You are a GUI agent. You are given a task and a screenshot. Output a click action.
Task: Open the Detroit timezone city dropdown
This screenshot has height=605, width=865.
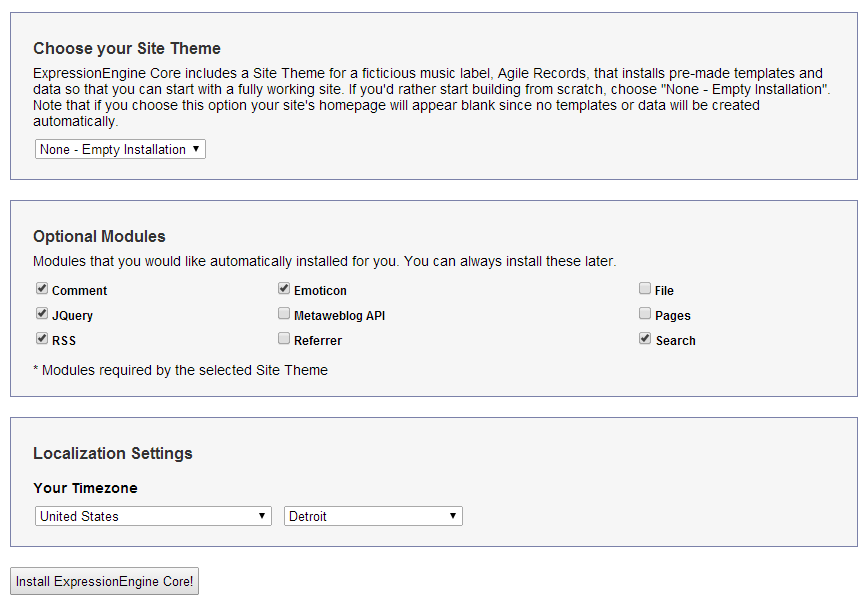click(x=373, y=516)
